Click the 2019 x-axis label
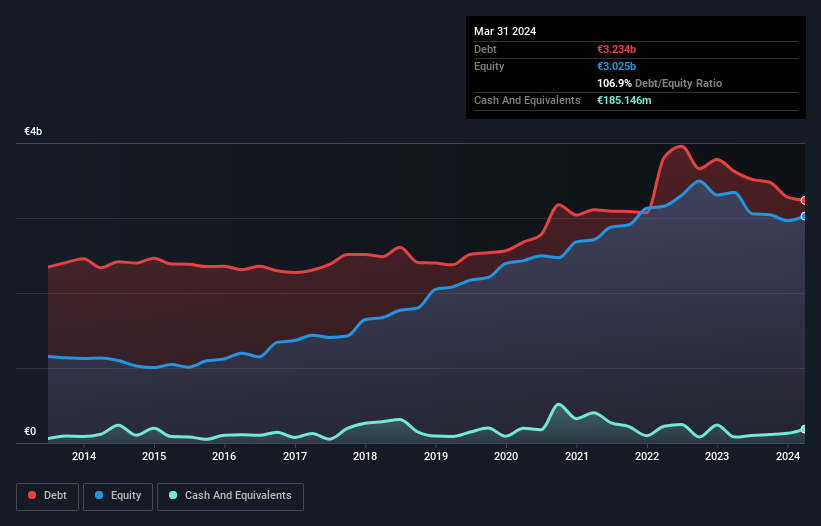Screen dimensions: 821x526 pyautogui.click(x=436, y=456)
